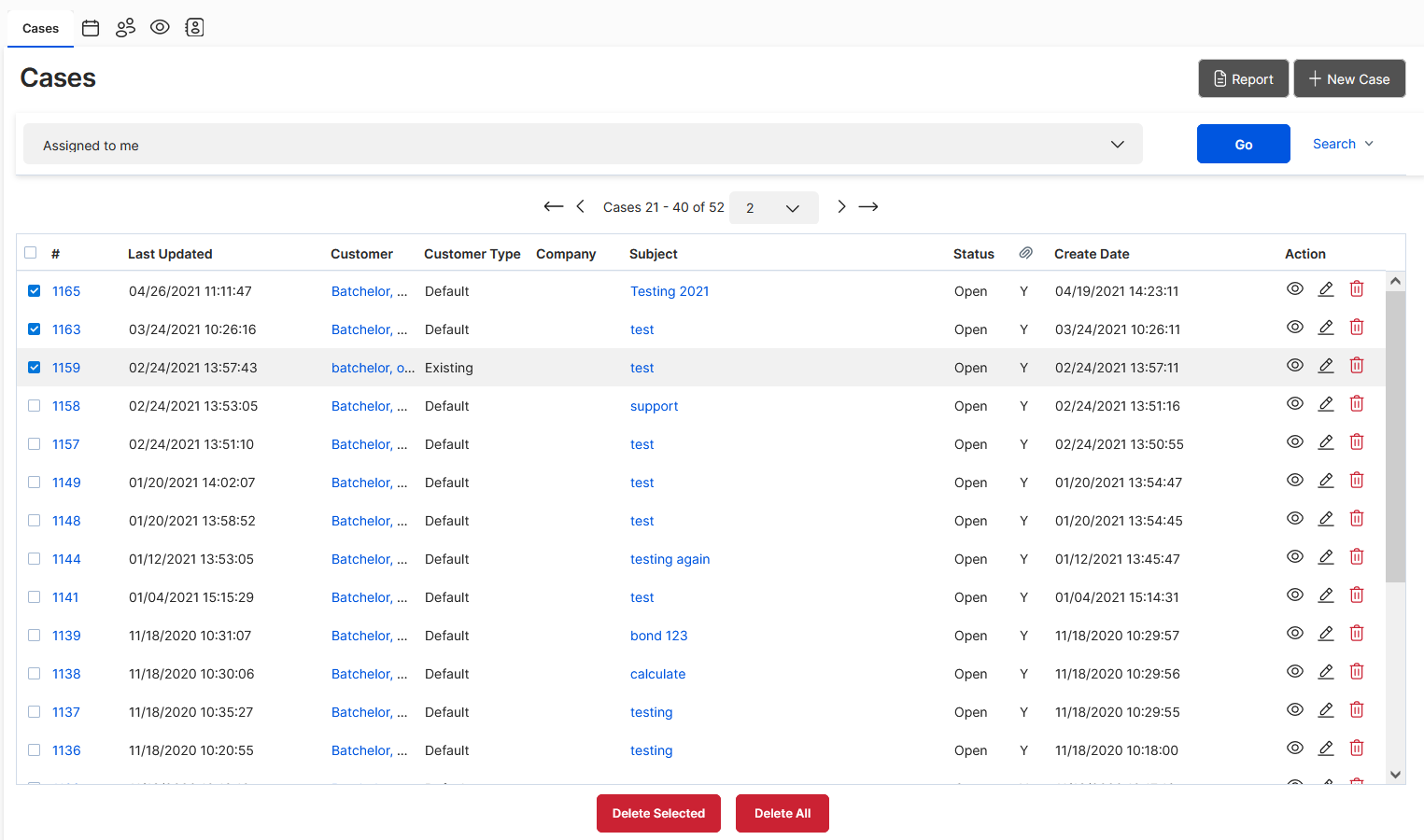Image resolution: width=1424 pixels, height=840 pixels.
Task: Open the support subject link
Action: click(x=654, y=406)
